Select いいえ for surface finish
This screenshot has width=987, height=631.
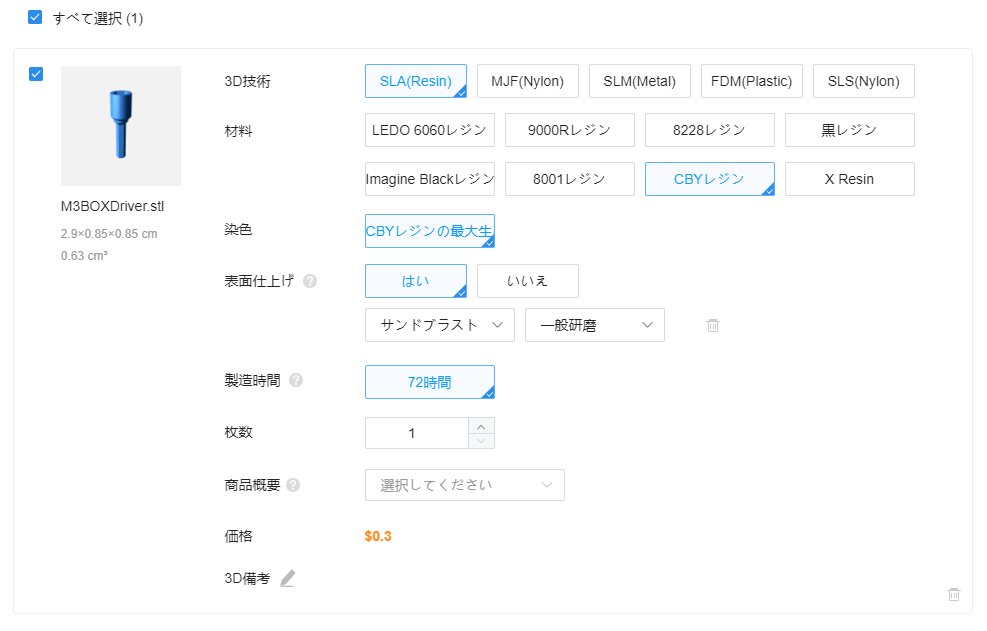527,281
